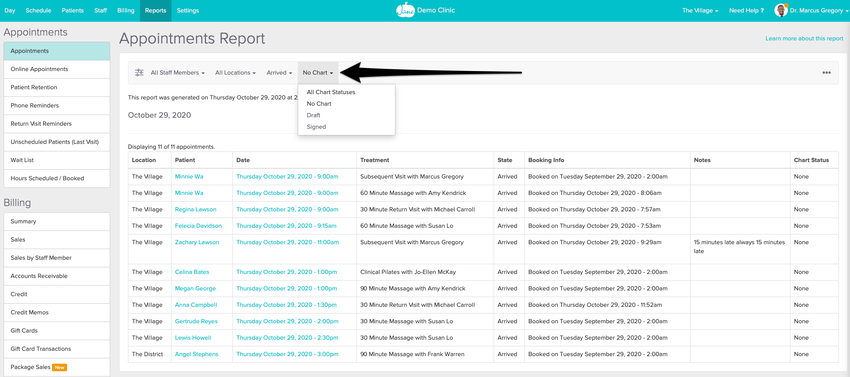Open Credit Memos report
Image resolution: width=850 pixels, height=377 pixels.
click(x=56, y=312)
